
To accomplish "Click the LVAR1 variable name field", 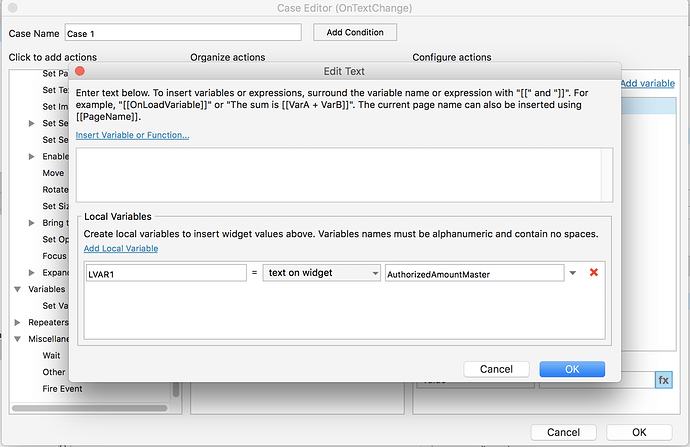I will [x=164, y=273].
